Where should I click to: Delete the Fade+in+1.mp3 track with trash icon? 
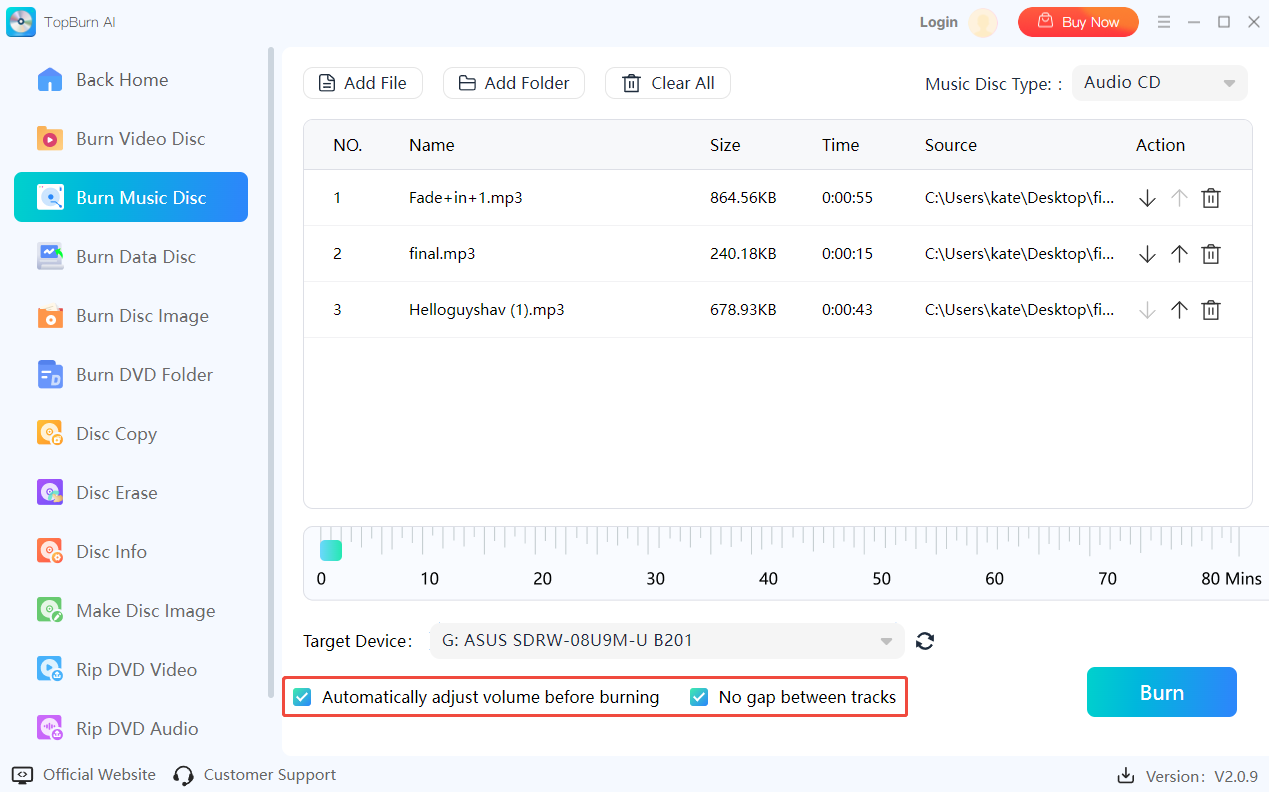[x=1210, y=198]
